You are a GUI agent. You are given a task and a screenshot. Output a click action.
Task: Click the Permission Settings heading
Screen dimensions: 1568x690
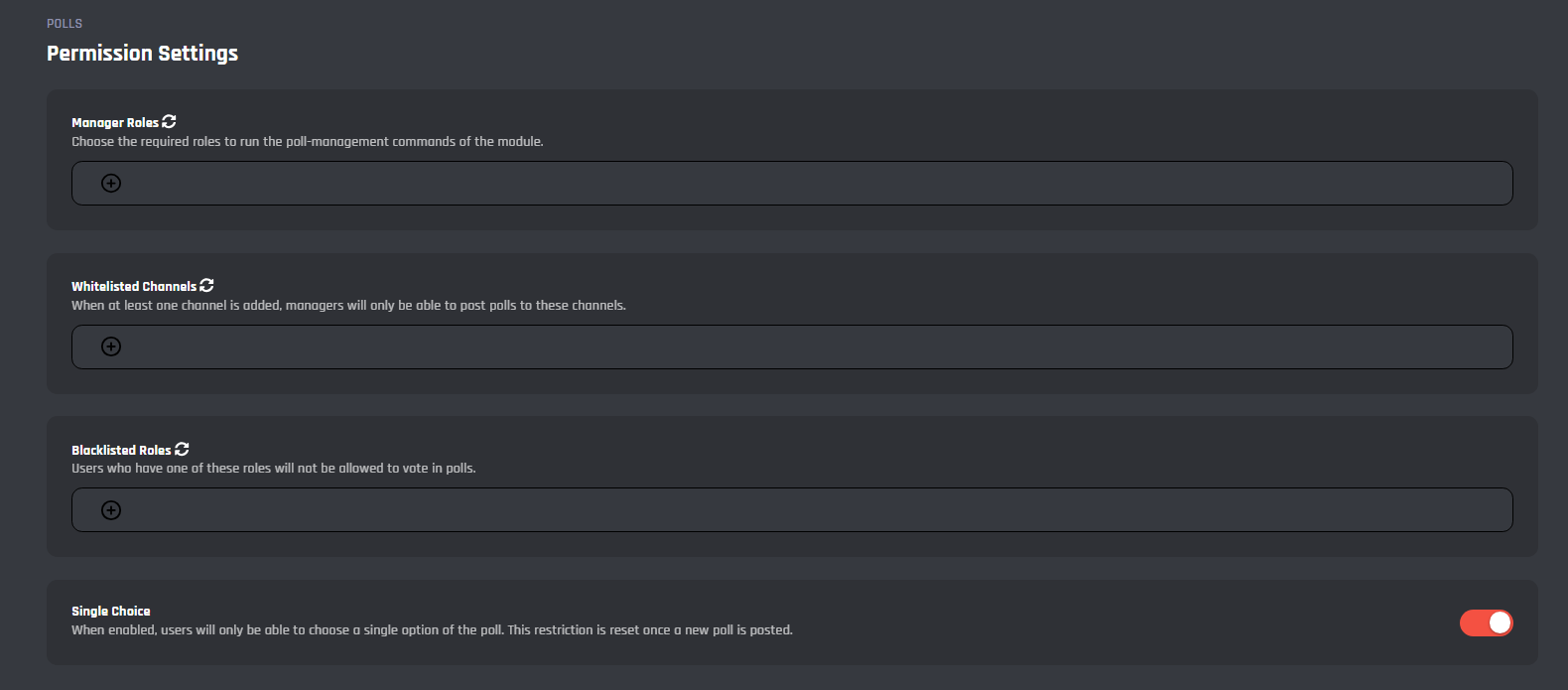pos(142,54)
